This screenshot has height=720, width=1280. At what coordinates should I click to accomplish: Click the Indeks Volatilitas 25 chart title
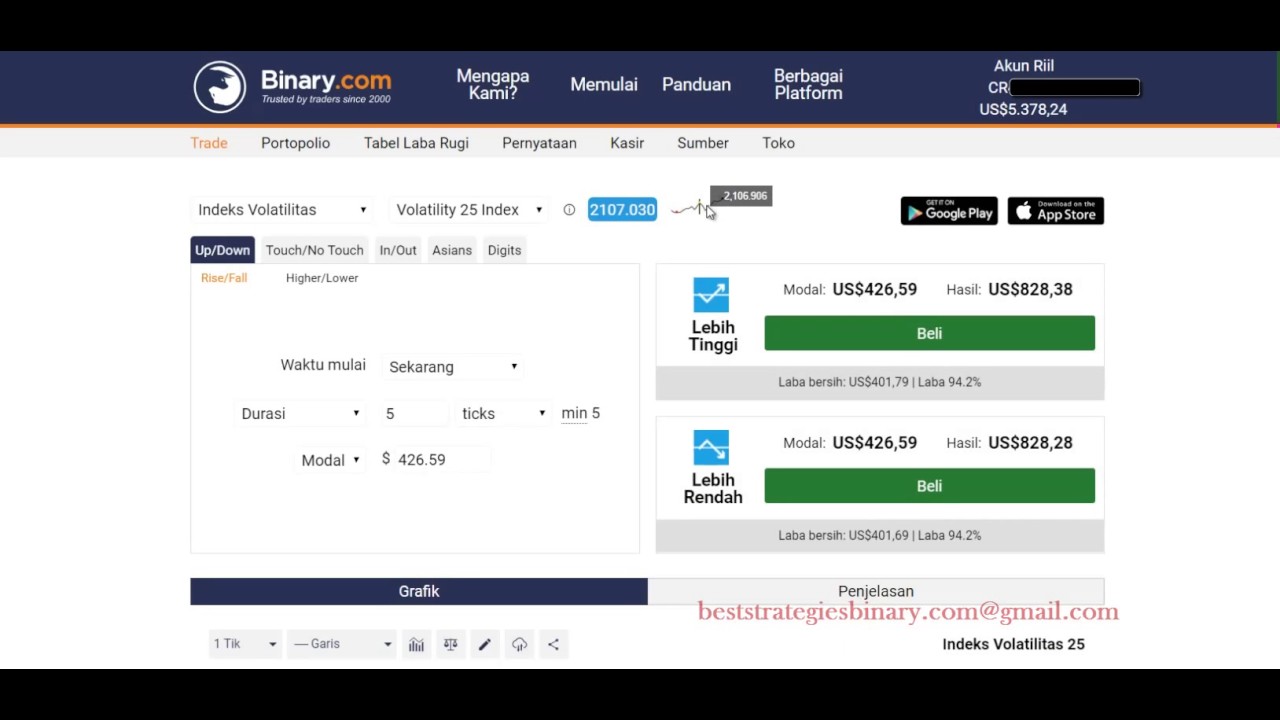[1013, 644]
